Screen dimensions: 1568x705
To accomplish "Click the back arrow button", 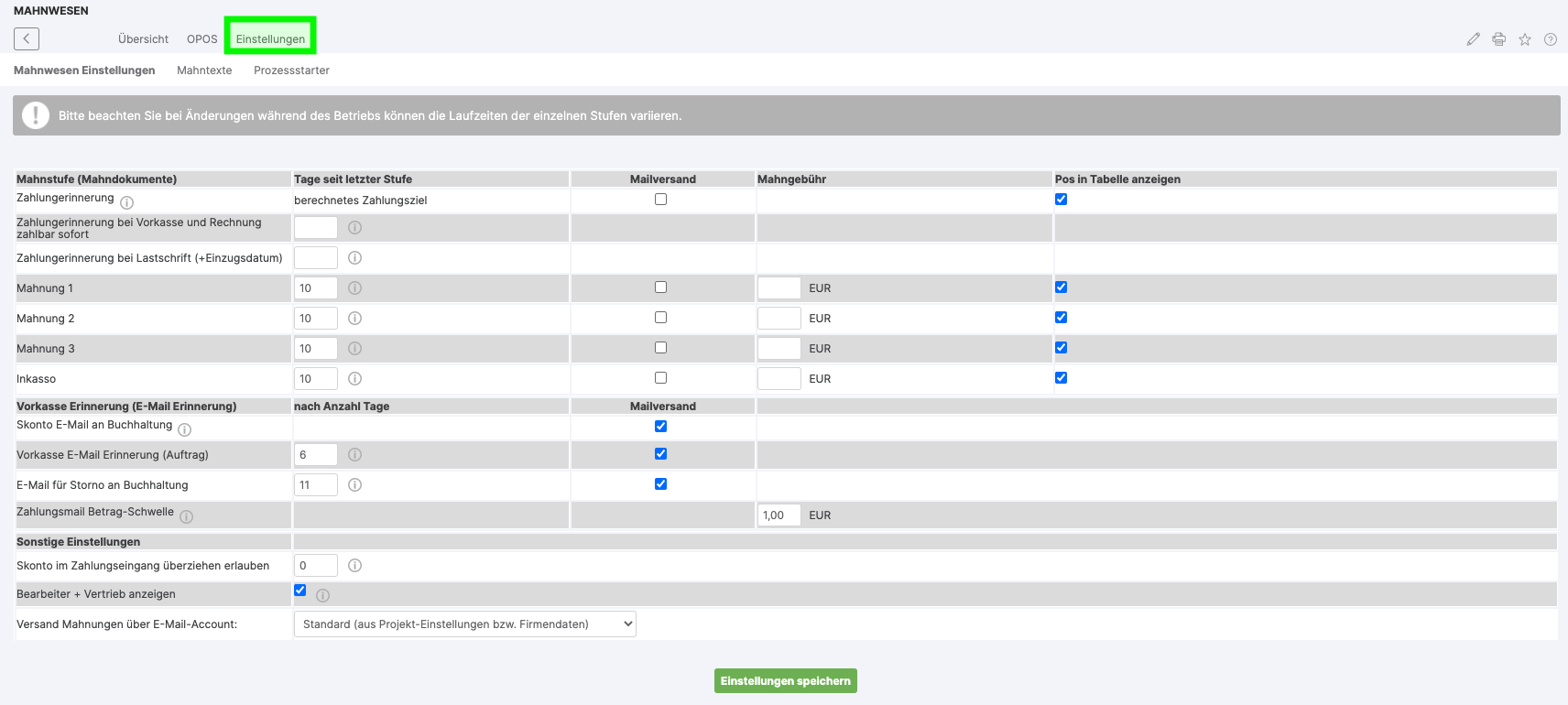I will point(27,38).
